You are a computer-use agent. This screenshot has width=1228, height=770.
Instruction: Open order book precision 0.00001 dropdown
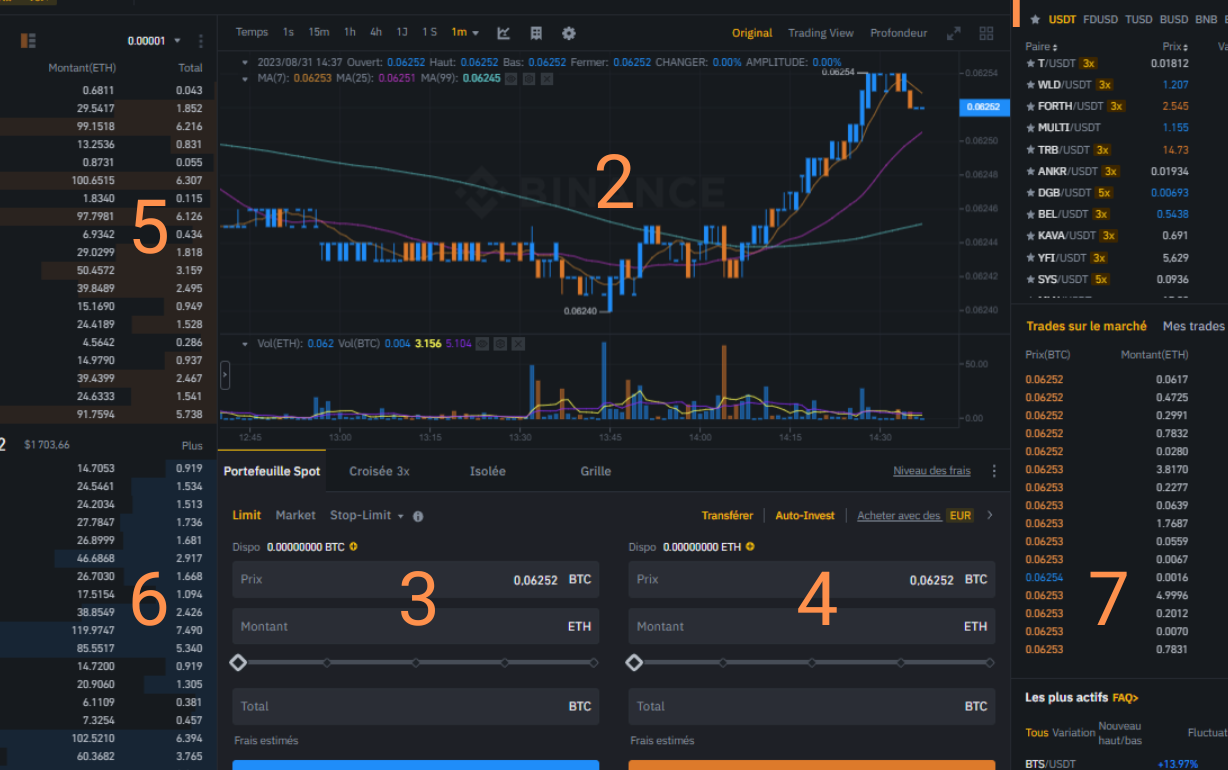[x=154, y=41]
